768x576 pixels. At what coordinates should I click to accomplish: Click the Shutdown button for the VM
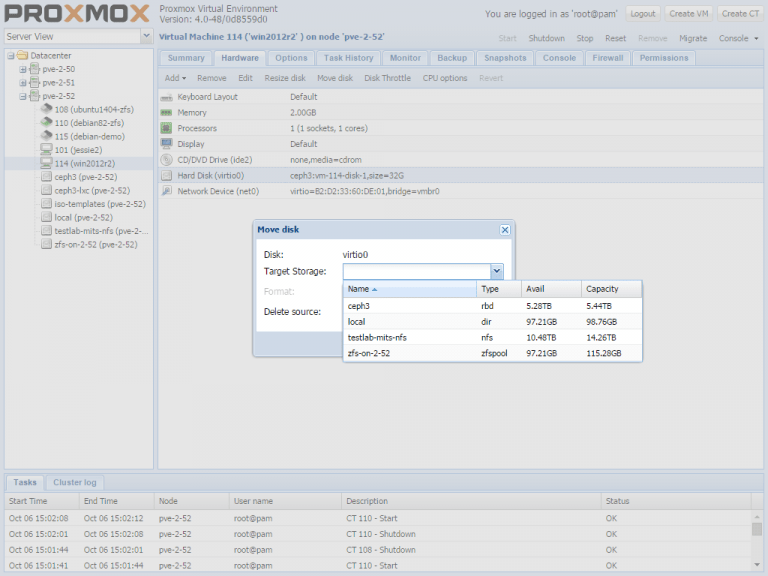(547, 38)
